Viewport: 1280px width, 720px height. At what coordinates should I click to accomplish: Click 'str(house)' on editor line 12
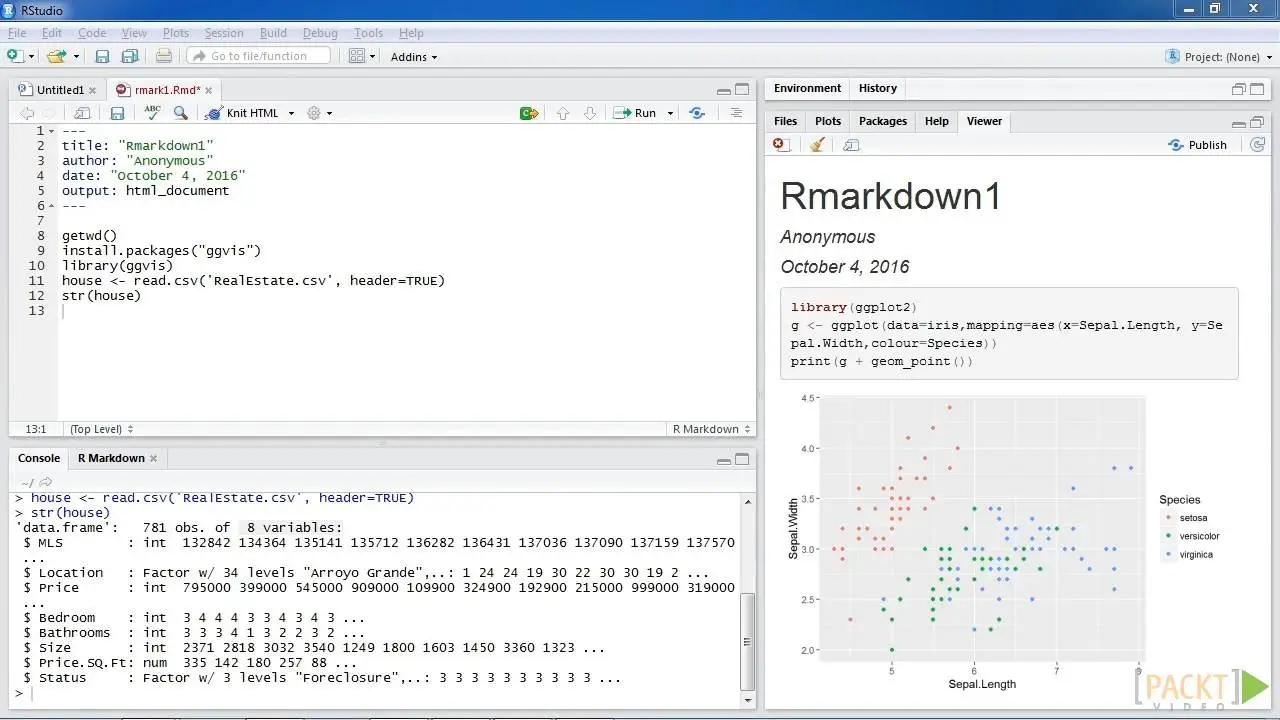click(x=101, y=296)
